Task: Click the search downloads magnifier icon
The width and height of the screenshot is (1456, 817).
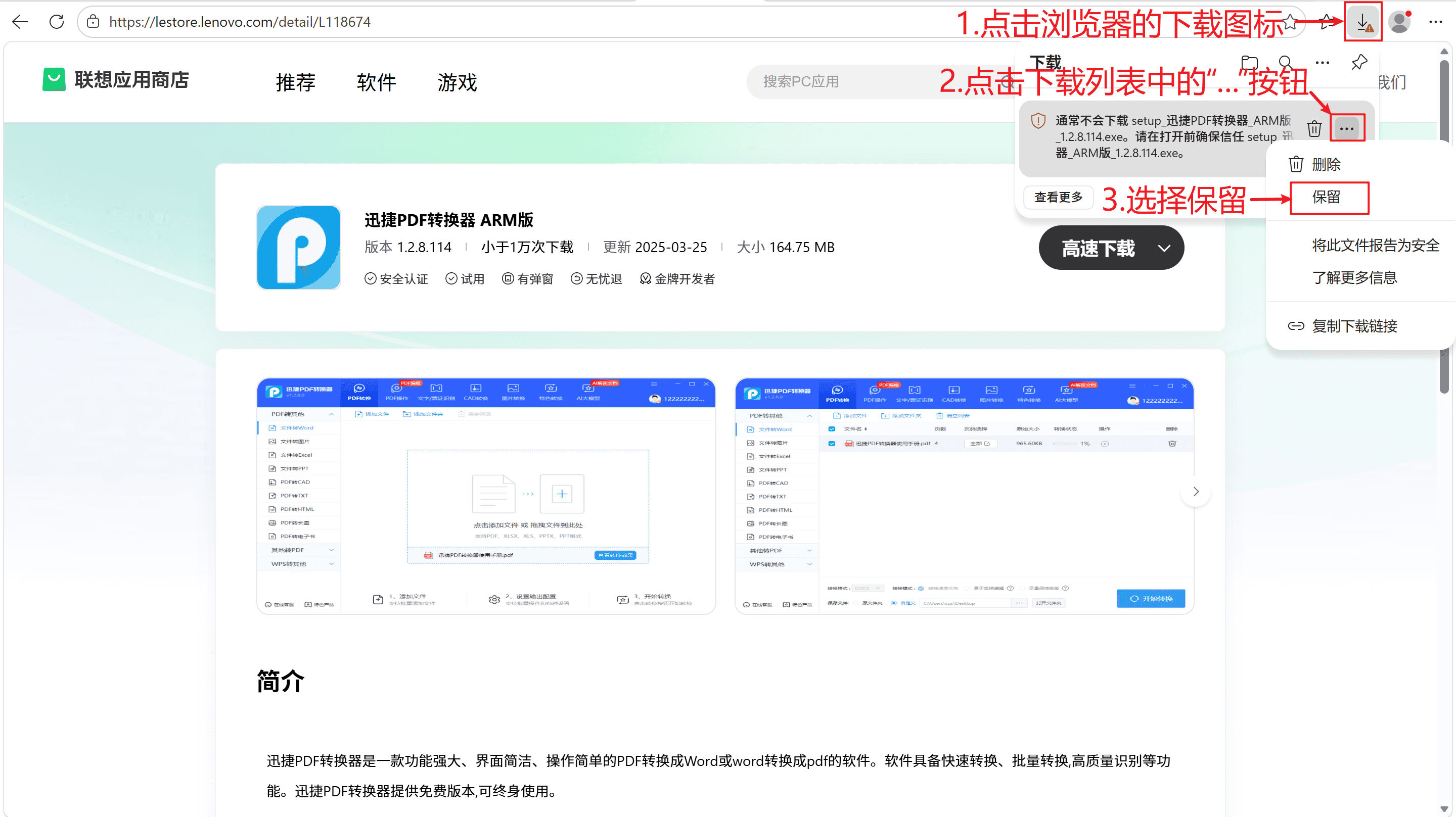Action: click(1285, 62)
